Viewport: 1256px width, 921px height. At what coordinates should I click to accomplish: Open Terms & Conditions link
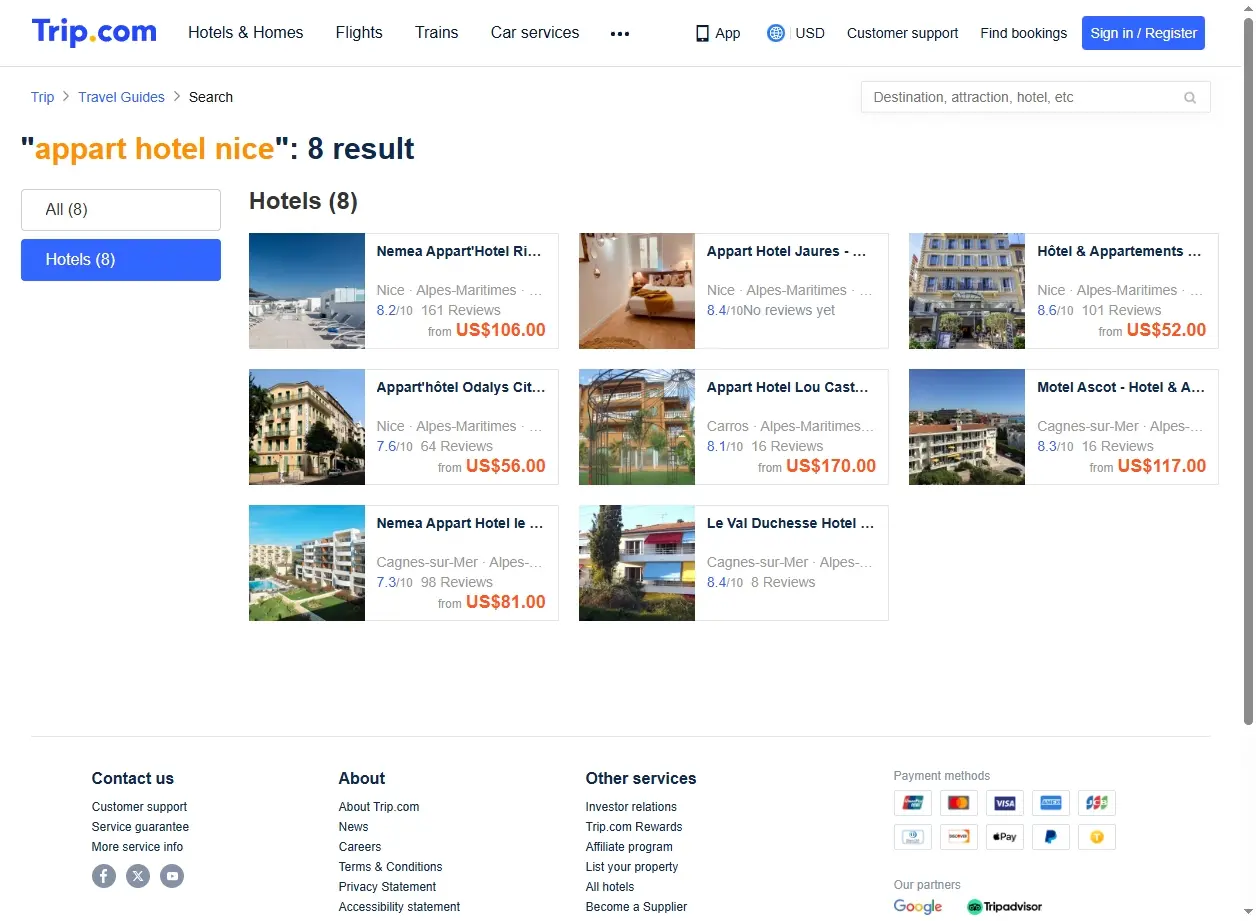(390, 867)
